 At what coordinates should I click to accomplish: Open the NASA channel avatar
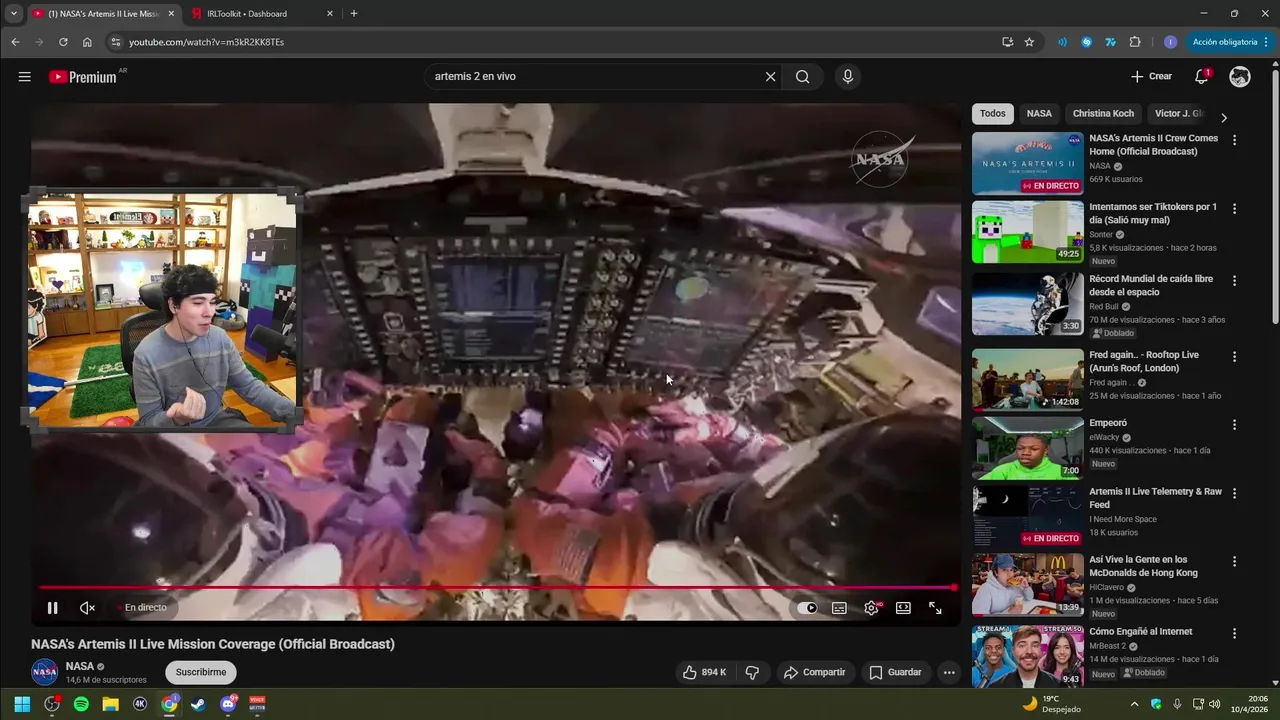click(x=45, y=672)
